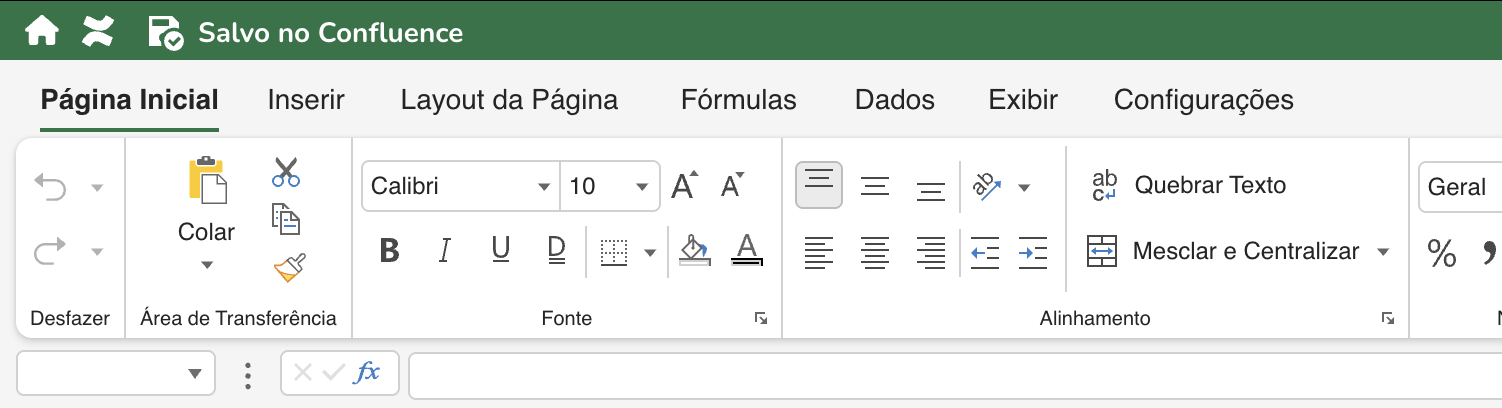Image resolution: width=1502 pixels, height=408 pixels.
Task: Toggle bold formatting
Action: pyautogui.click(x=390, y=251)
